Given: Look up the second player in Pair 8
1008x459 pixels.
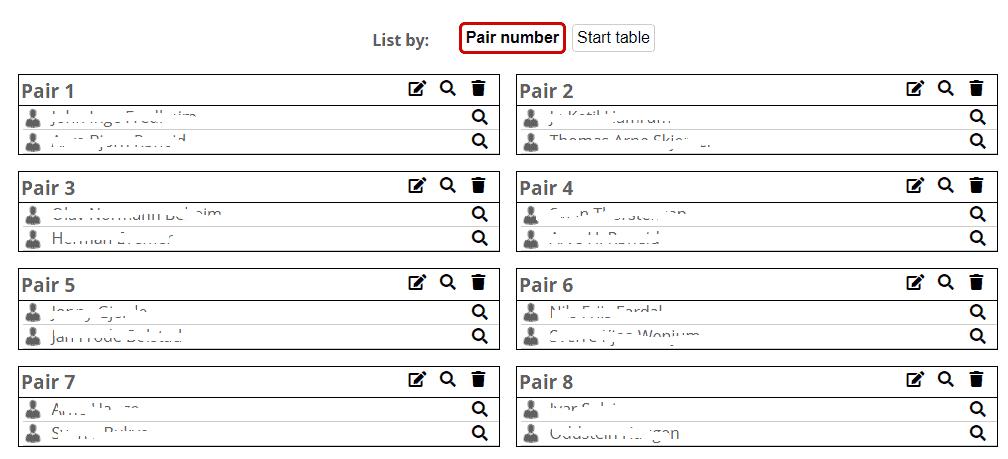Looking at the screenshot, I should pyautogui.click(x=977, y=433).
